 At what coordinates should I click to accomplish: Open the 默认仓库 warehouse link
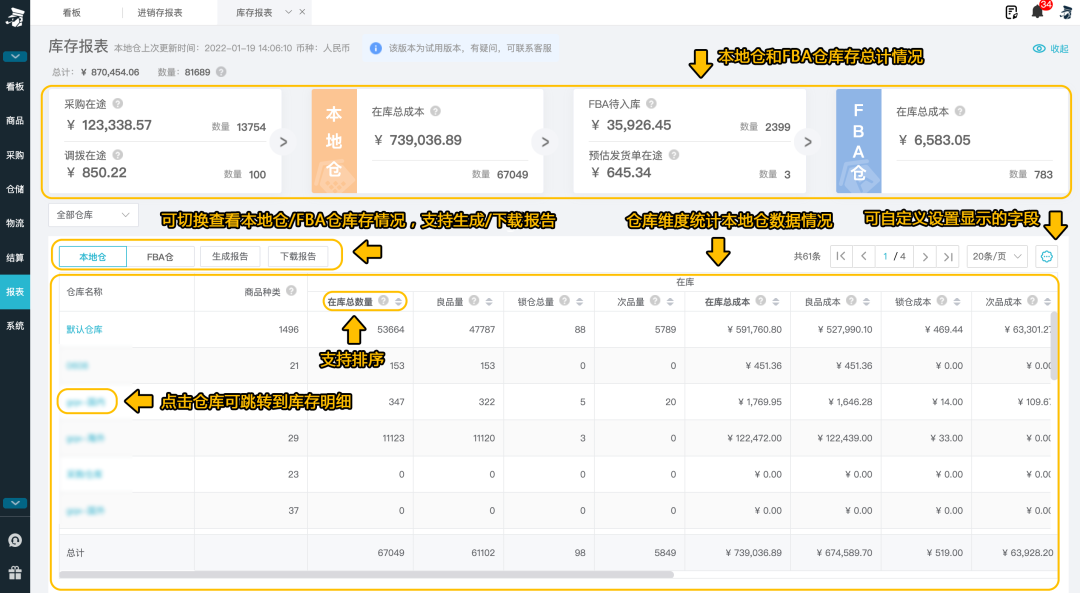coord(84,329)
